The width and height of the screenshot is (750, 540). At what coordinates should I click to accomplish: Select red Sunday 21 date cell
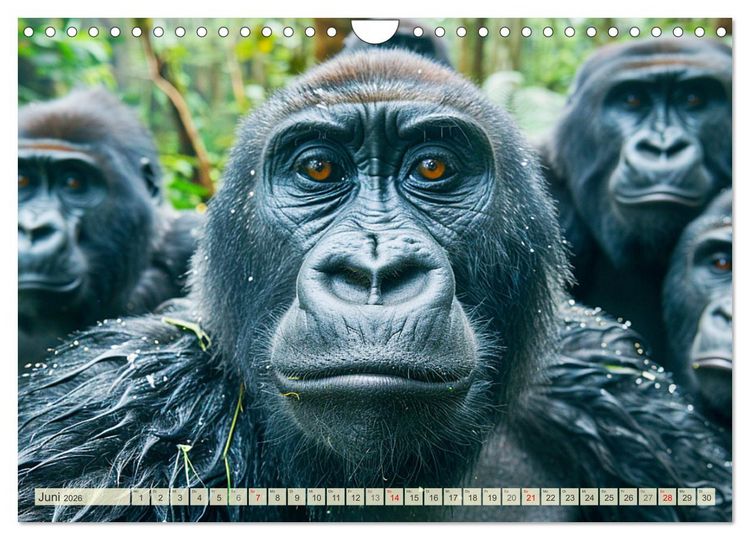531,497
